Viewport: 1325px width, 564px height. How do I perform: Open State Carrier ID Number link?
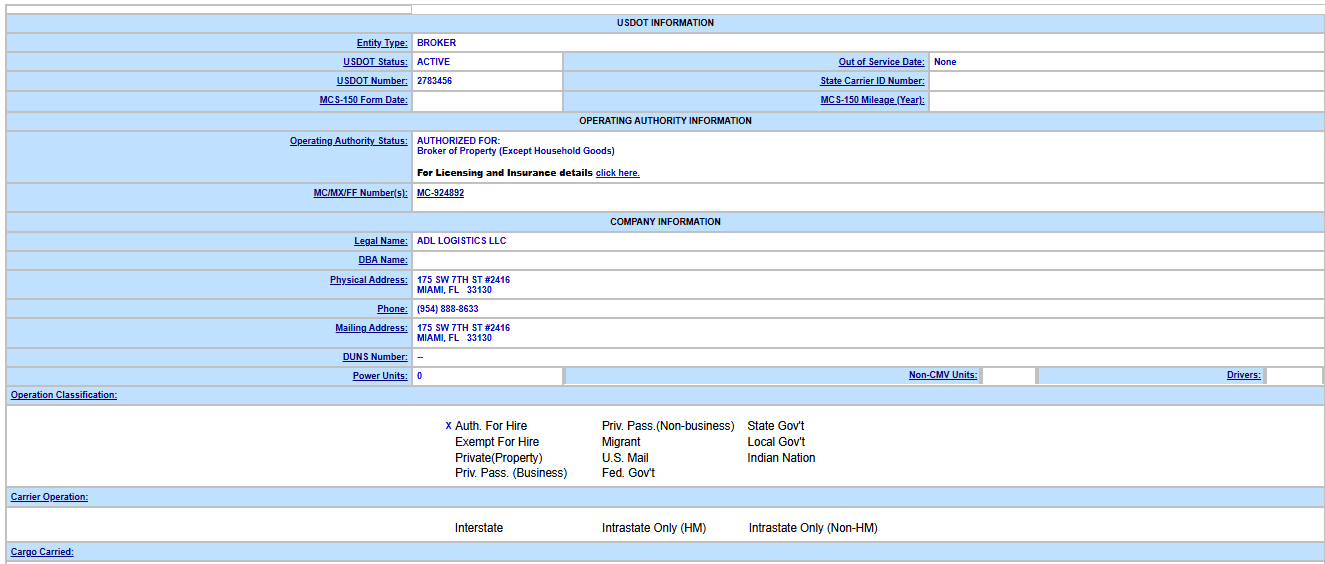point(872,81)
